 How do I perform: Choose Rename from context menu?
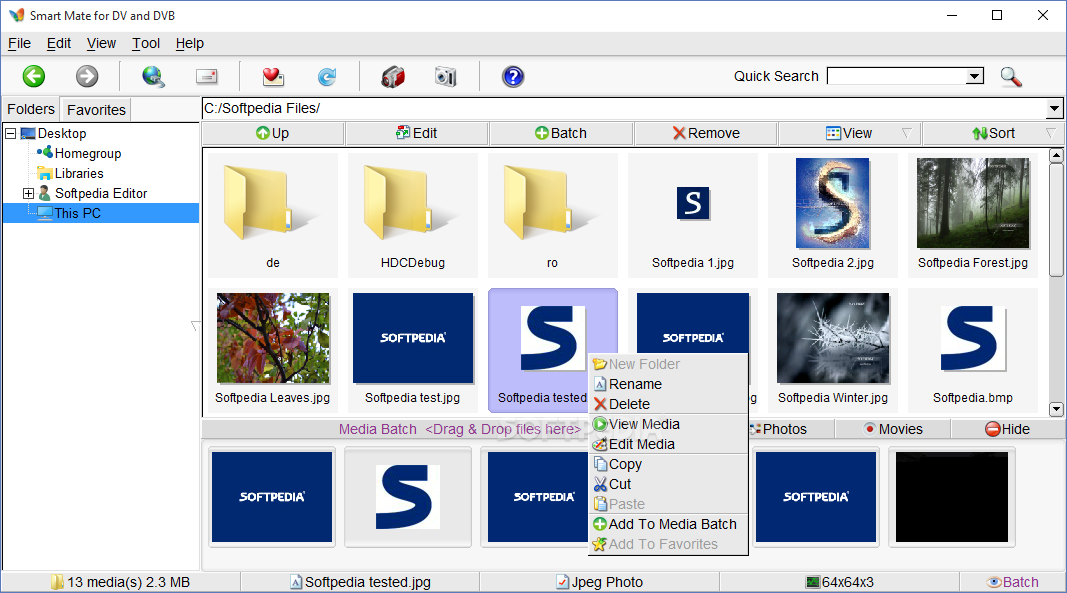point(668,384)
